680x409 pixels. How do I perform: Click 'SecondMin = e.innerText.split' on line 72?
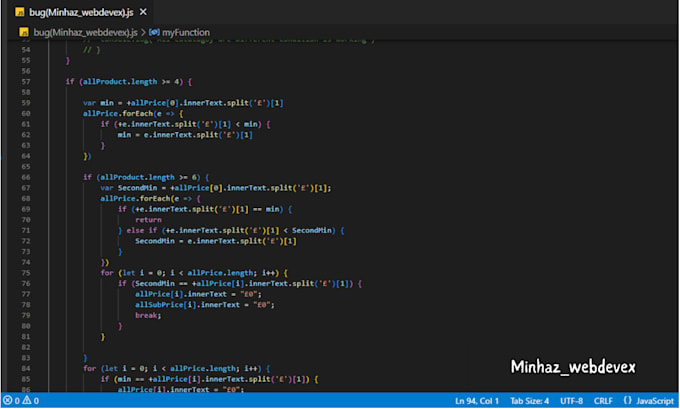tap(216, 241)
